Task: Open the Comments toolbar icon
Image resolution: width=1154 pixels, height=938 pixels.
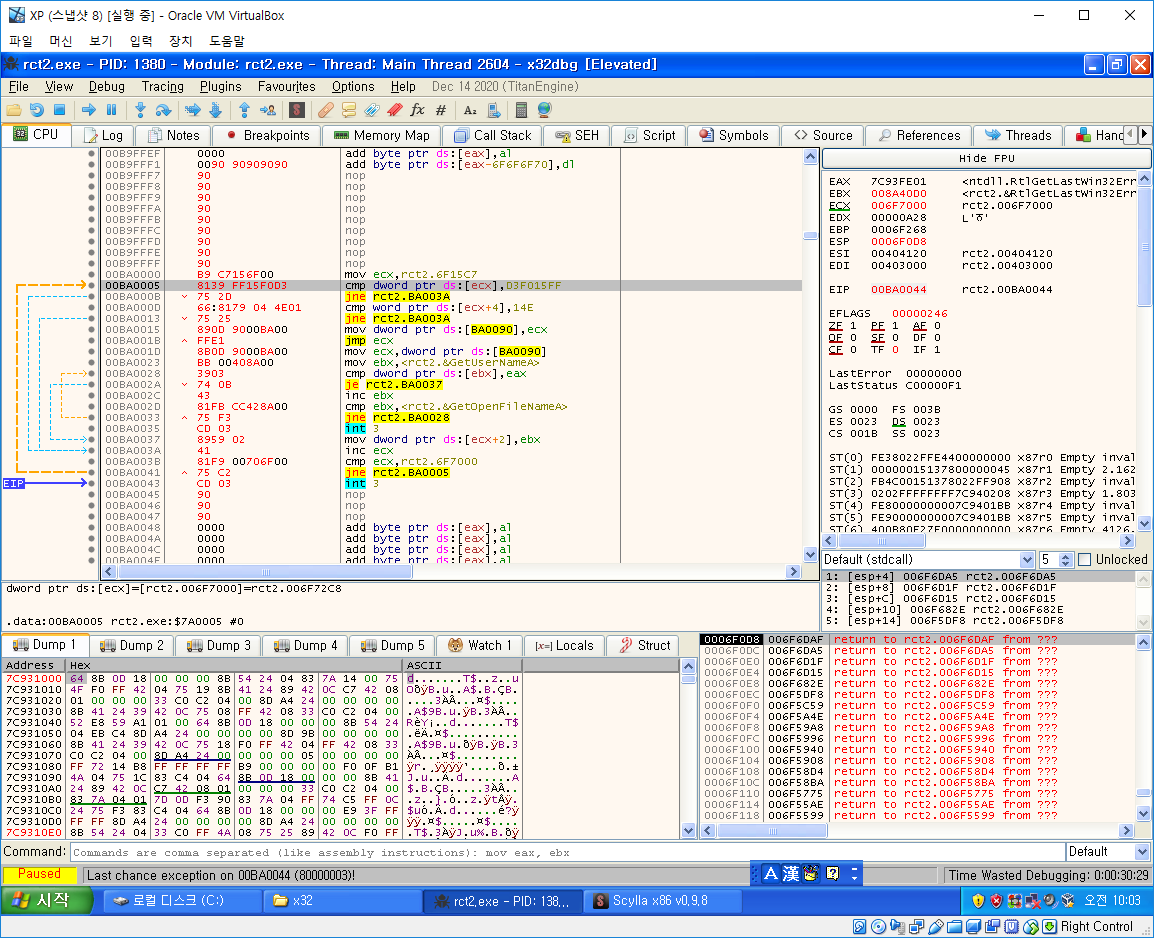Action: click(x=349, y=110)
